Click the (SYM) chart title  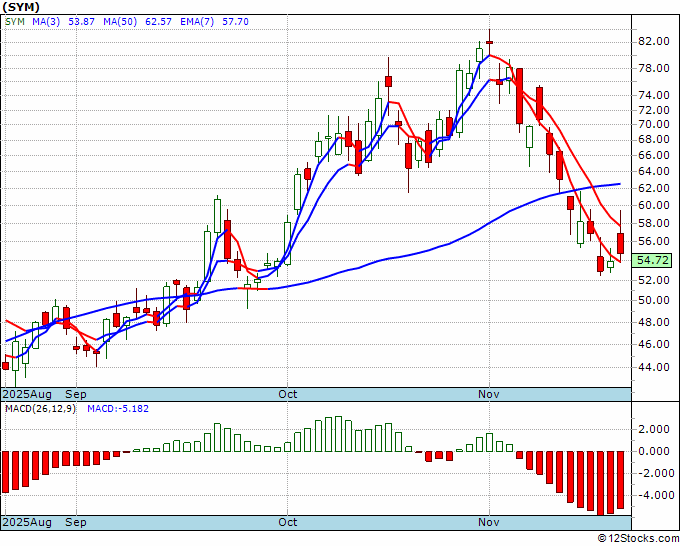click(x=21, y=7)
